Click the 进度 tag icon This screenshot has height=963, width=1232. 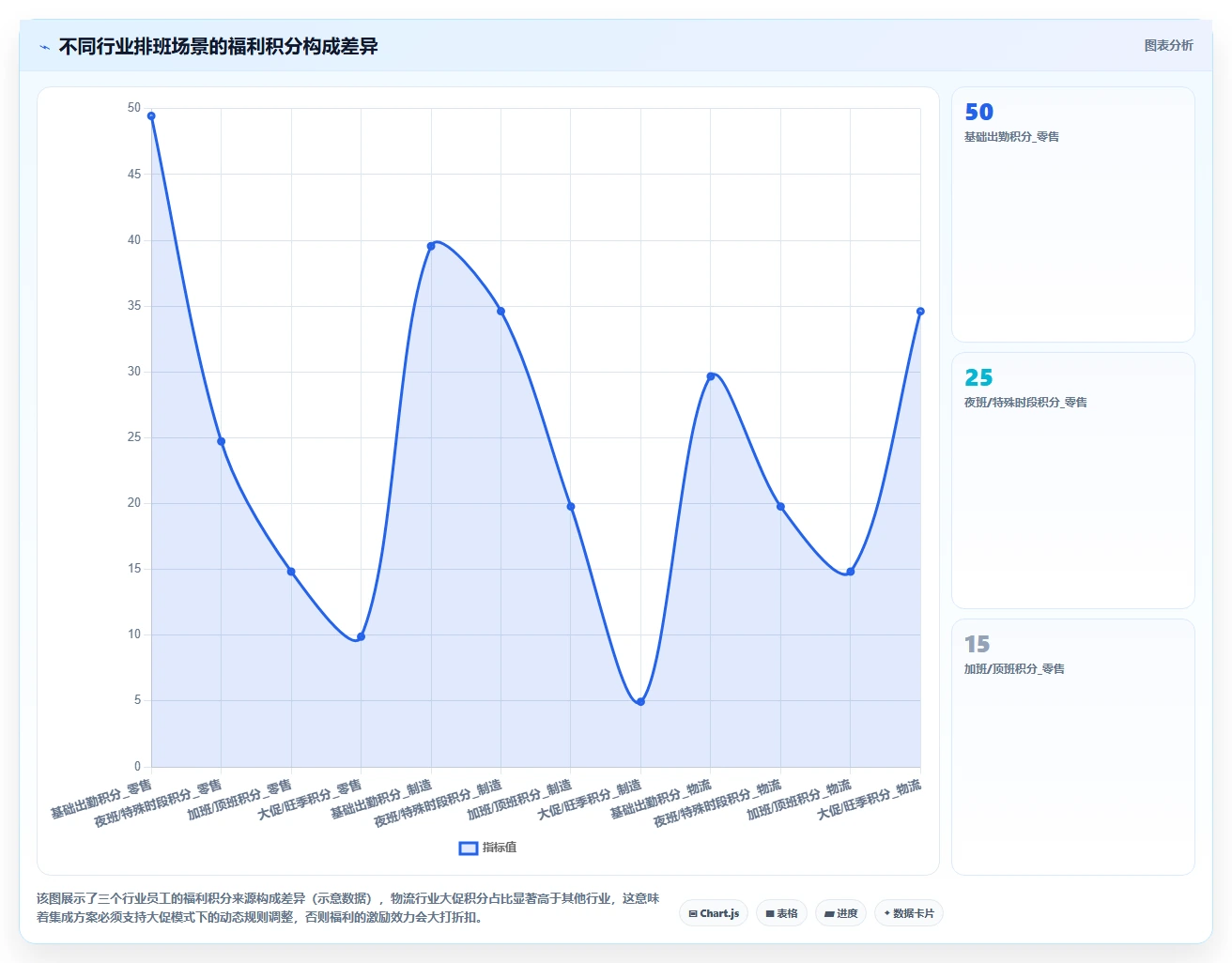point(829,913)
